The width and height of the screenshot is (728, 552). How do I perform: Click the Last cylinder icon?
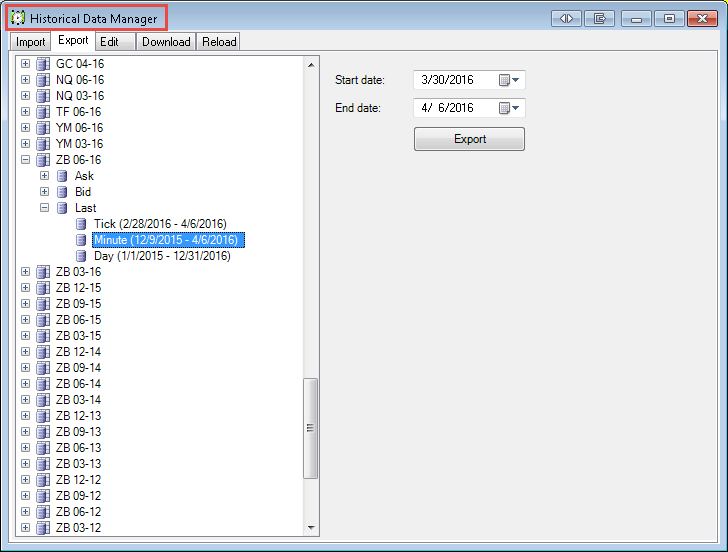click(x=62, y=208)
